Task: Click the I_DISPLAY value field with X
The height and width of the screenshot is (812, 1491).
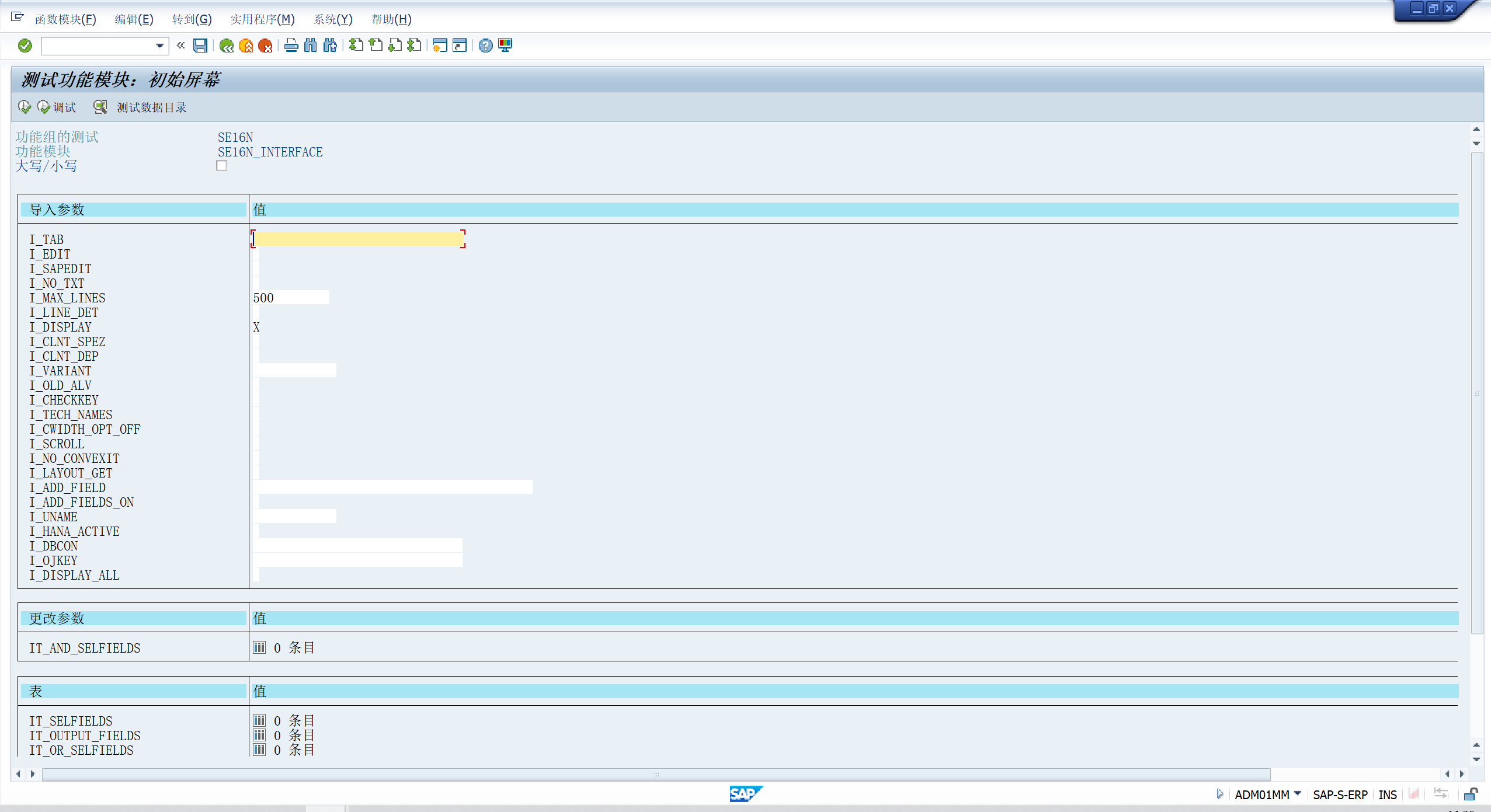Action: point(256,327)
